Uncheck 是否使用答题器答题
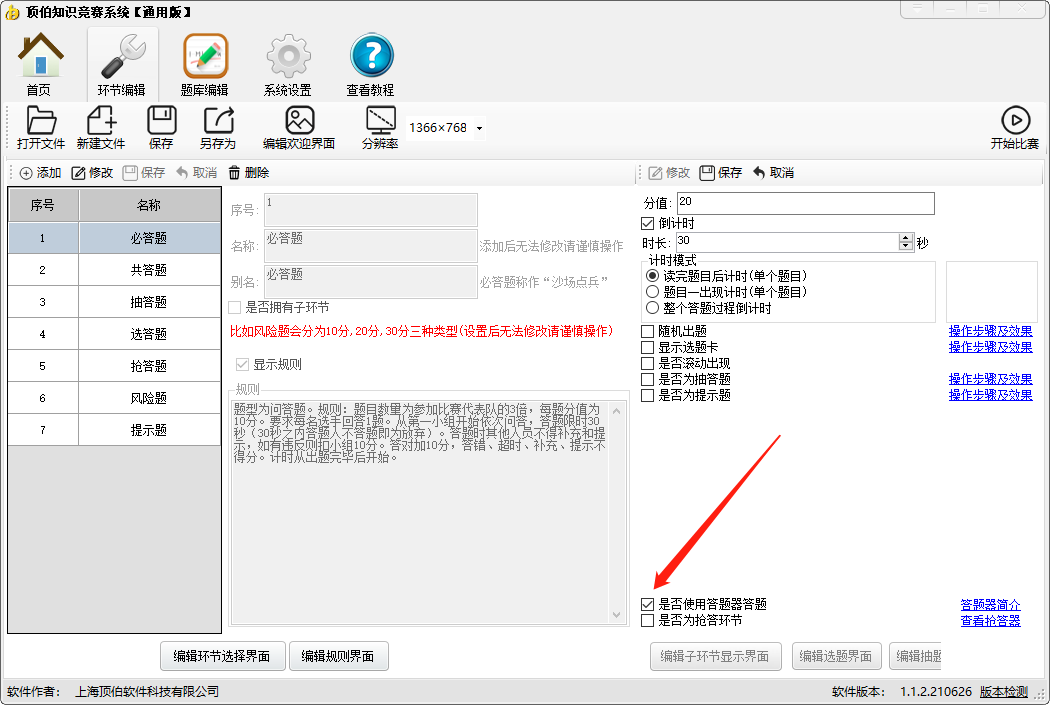The image size is (1050, 705). [648, 605]
